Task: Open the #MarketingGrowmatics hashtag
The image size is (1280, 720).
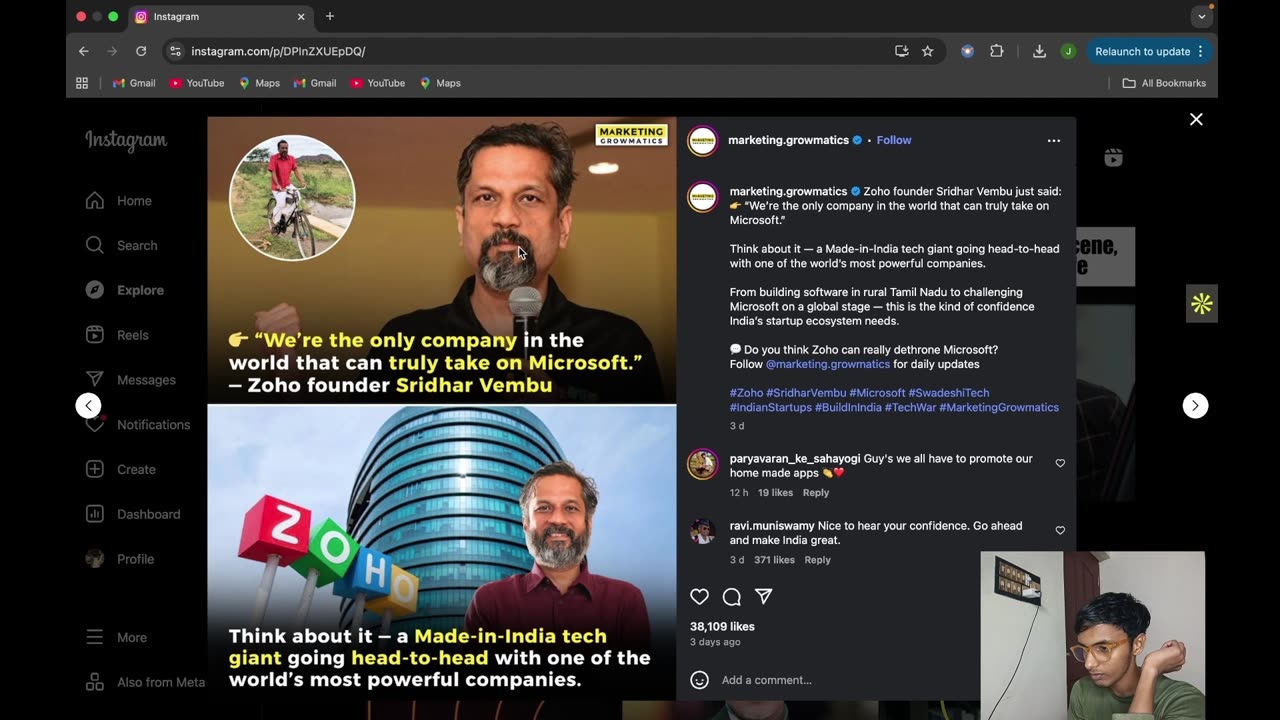Action: [999, 407]
